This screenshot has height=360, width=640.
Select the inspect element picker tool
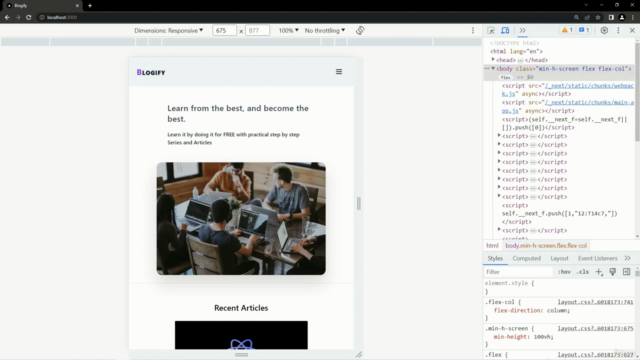[x=491, y=31]
